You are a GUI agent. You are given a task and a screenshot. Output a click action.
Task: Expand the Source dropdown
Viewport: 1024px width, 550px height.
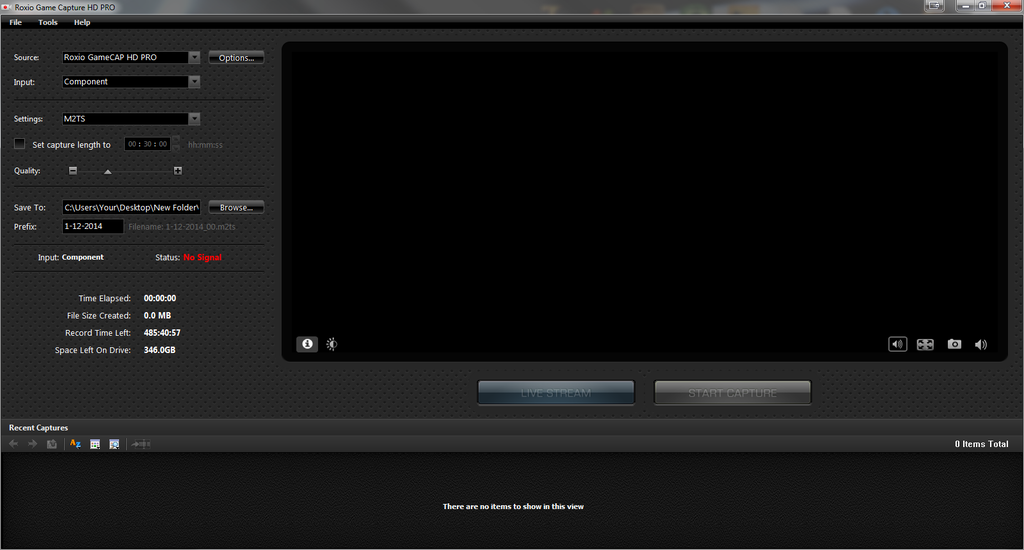pyautogui.click(x=194, y=57)
